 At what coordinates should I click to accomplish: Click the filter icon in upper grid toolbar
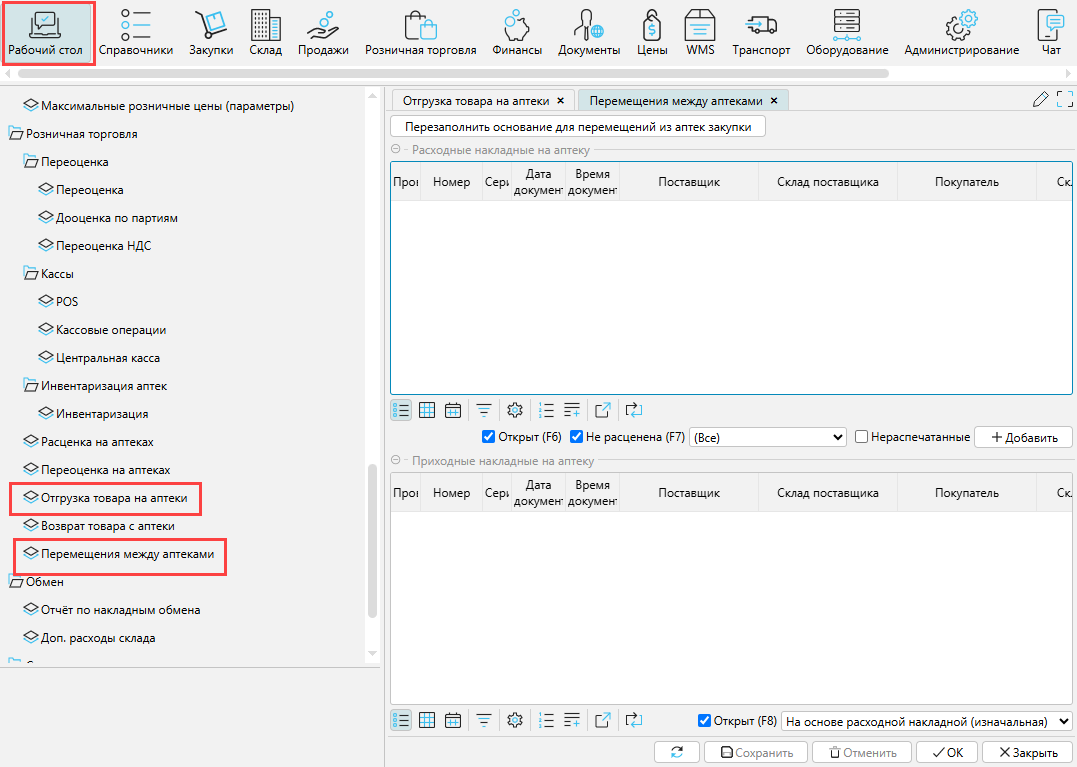pyautogui.click(x=483, y=410)
